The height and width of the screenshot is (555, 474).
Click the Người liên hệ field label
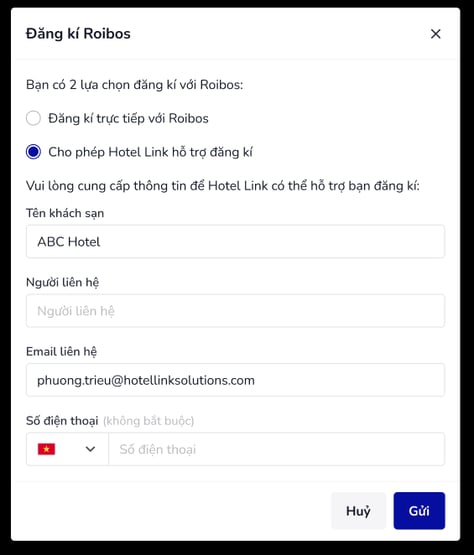[x=63, y=282]
